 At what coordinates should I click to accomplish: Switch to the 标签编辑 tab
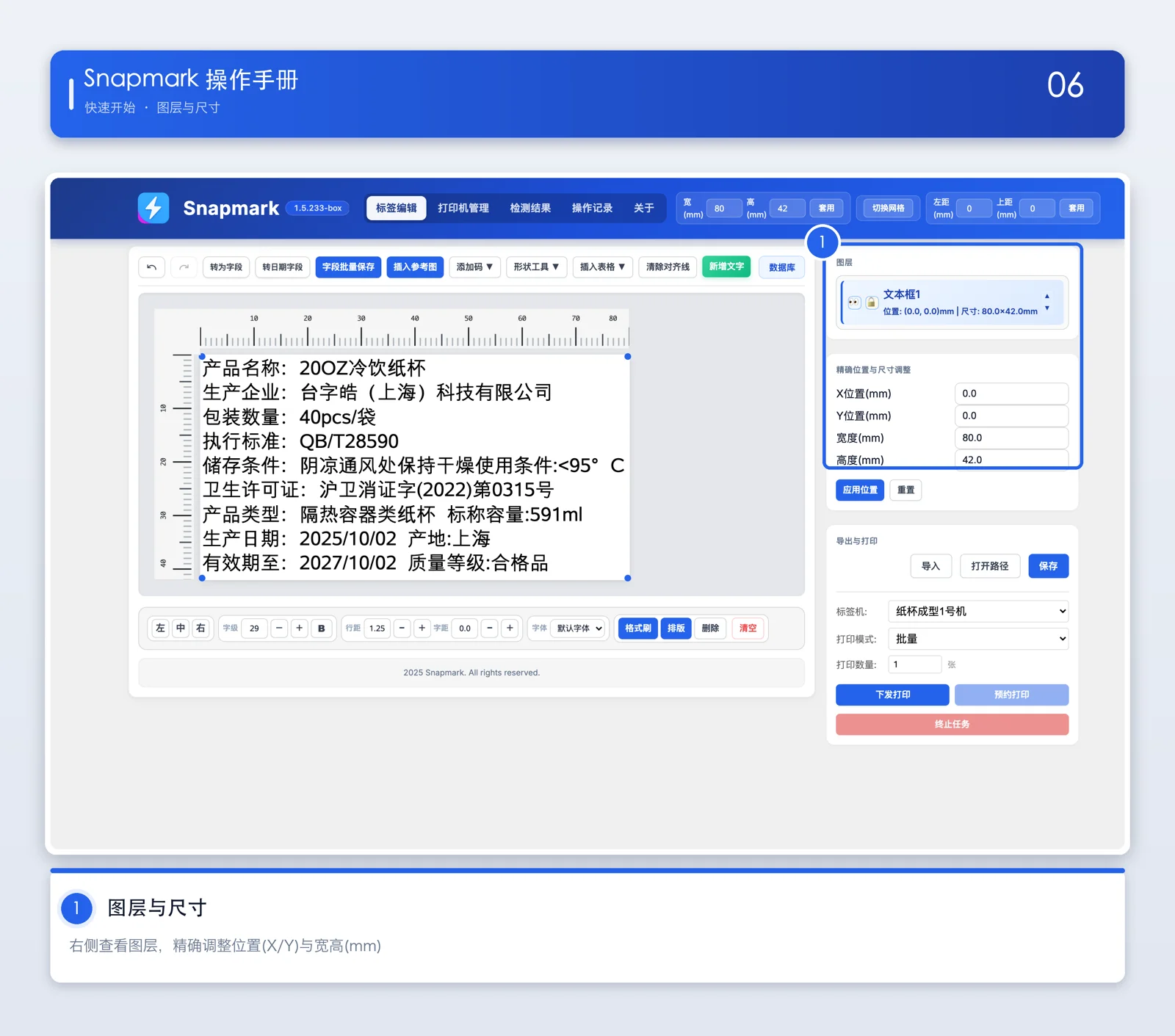pos(397,209)
